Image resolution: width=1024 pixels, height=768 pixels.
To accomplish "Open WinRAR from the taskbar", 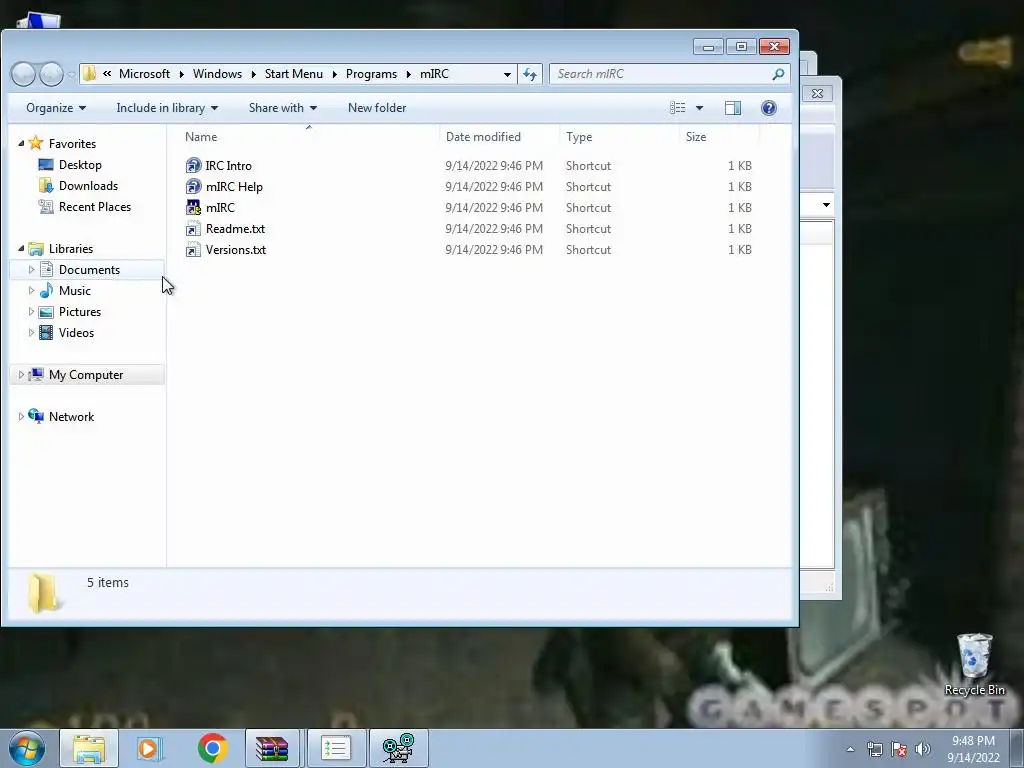I will 272,748.
